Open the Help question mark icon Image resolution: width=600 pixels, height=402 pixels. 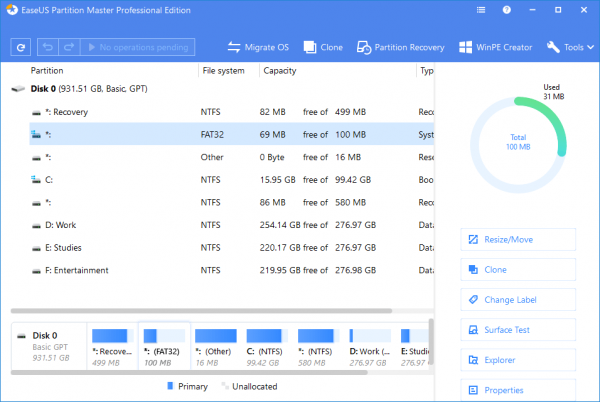click(x=507, y=10)
